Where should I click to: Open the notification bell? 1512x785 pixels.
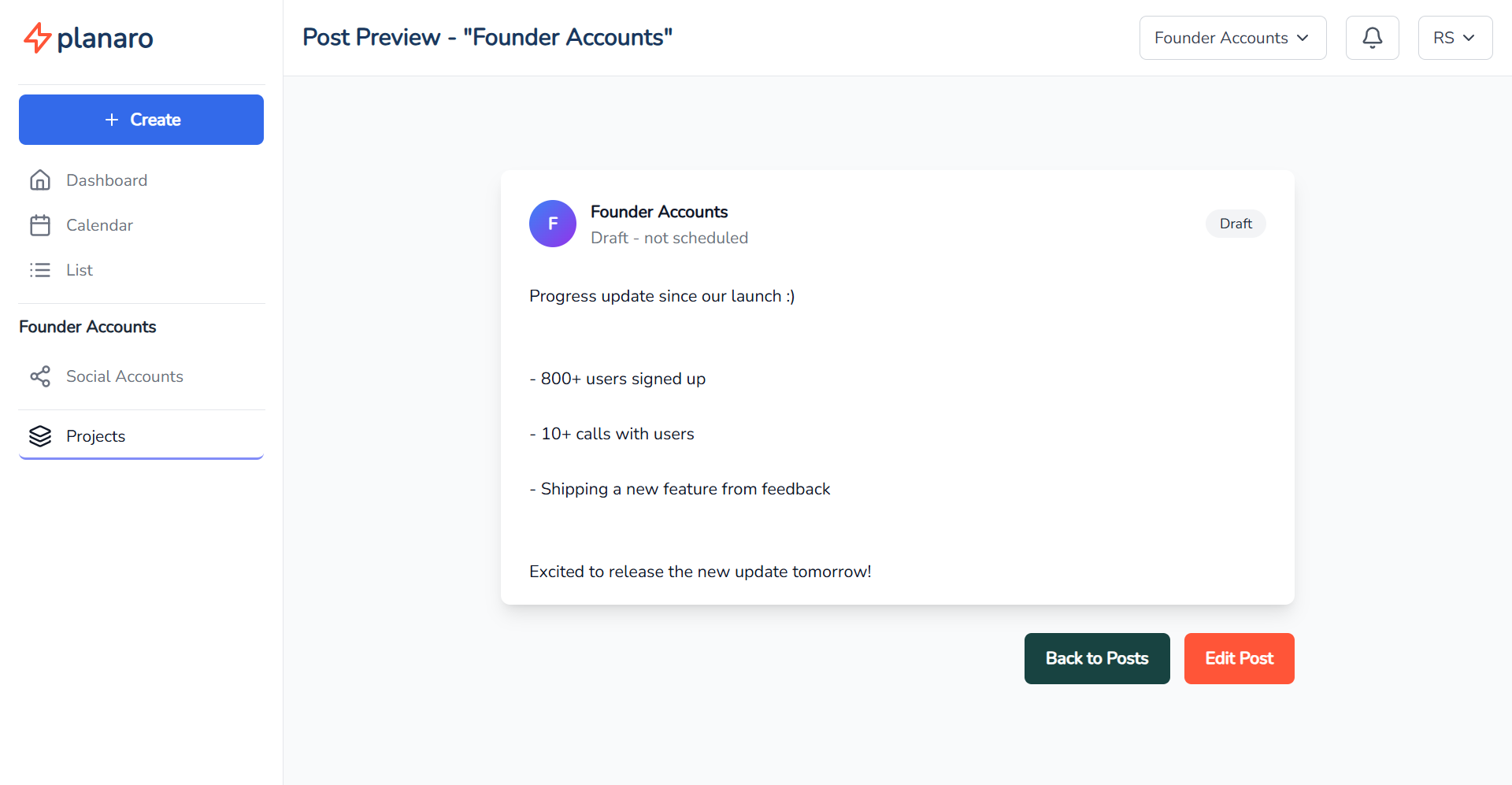click(x=1372, y=37)
